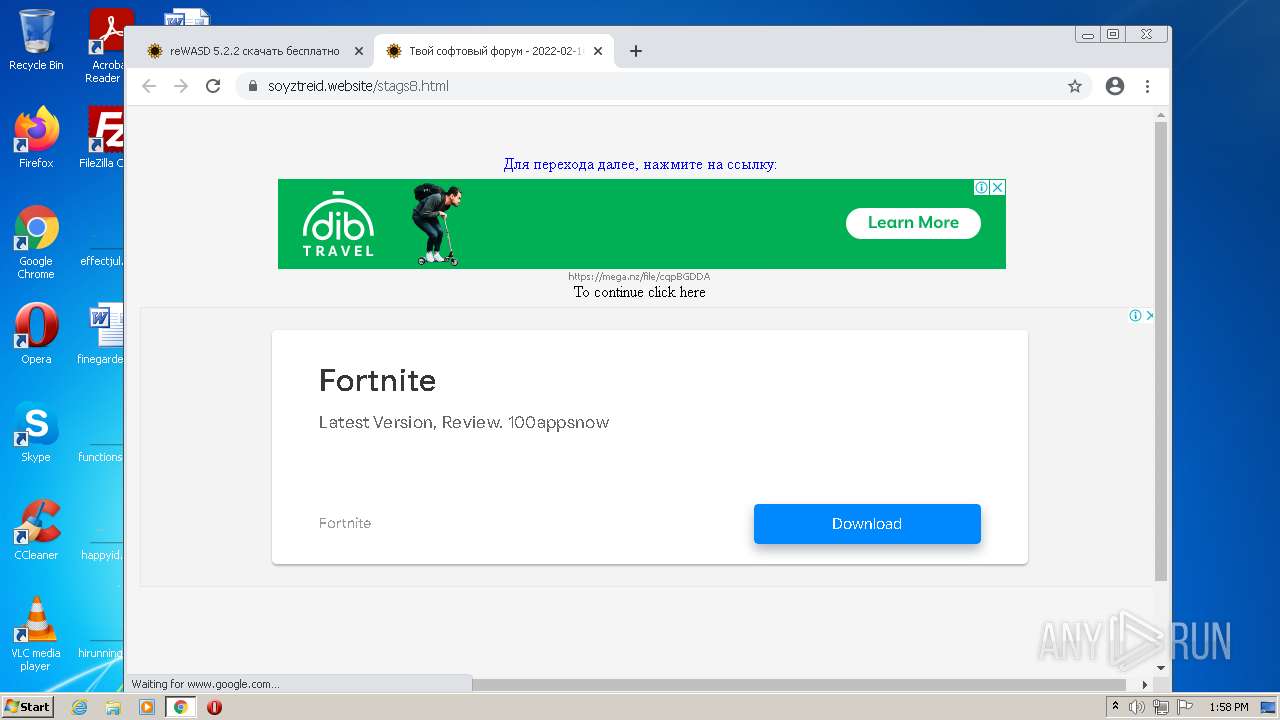Image resolution: width=1280 pixels, height=720 pixels.
Task: Close the reWASD 5.2.2 tab
Action: click(x=359, y=51)
